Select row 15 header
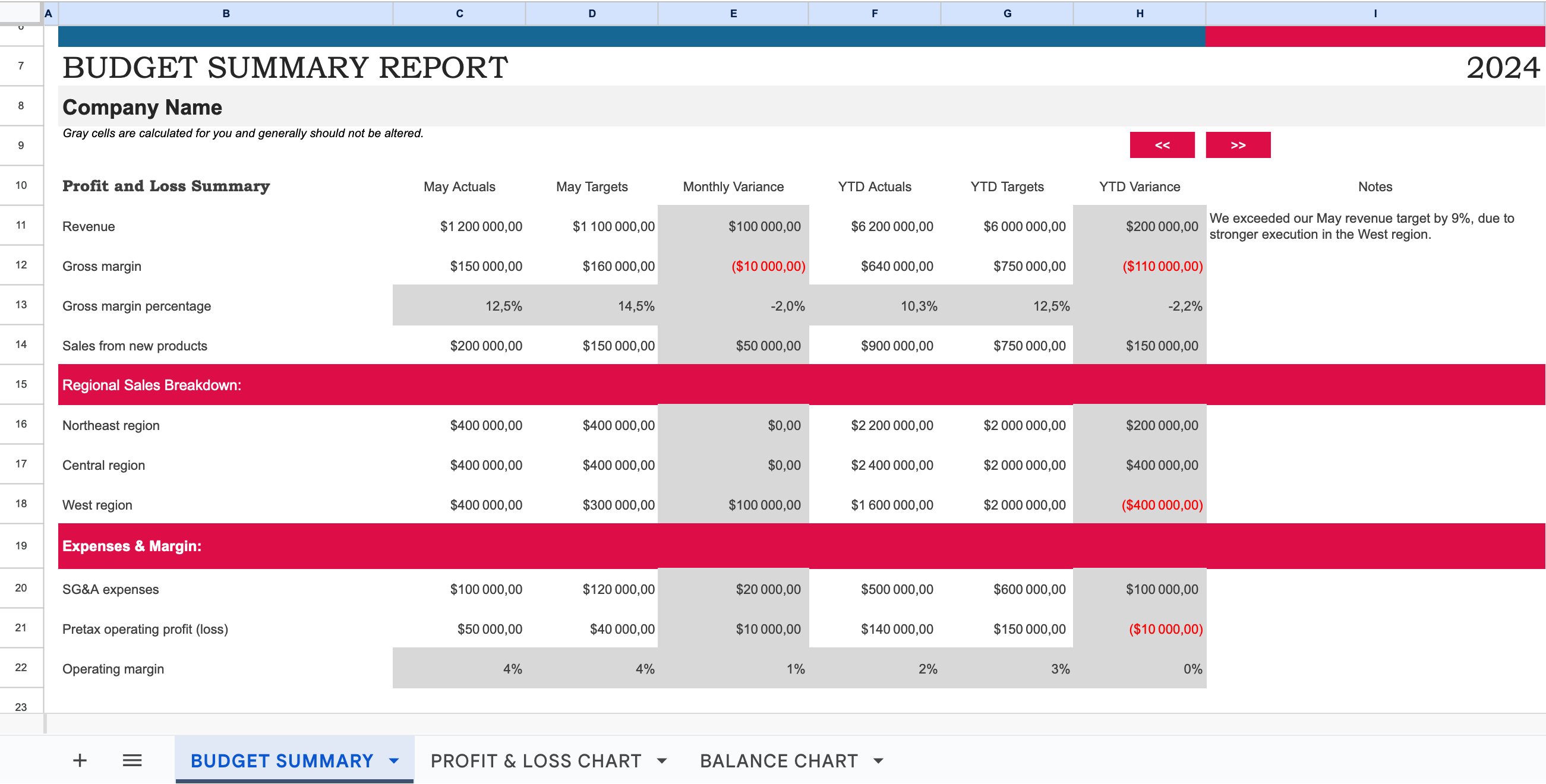 21,384
